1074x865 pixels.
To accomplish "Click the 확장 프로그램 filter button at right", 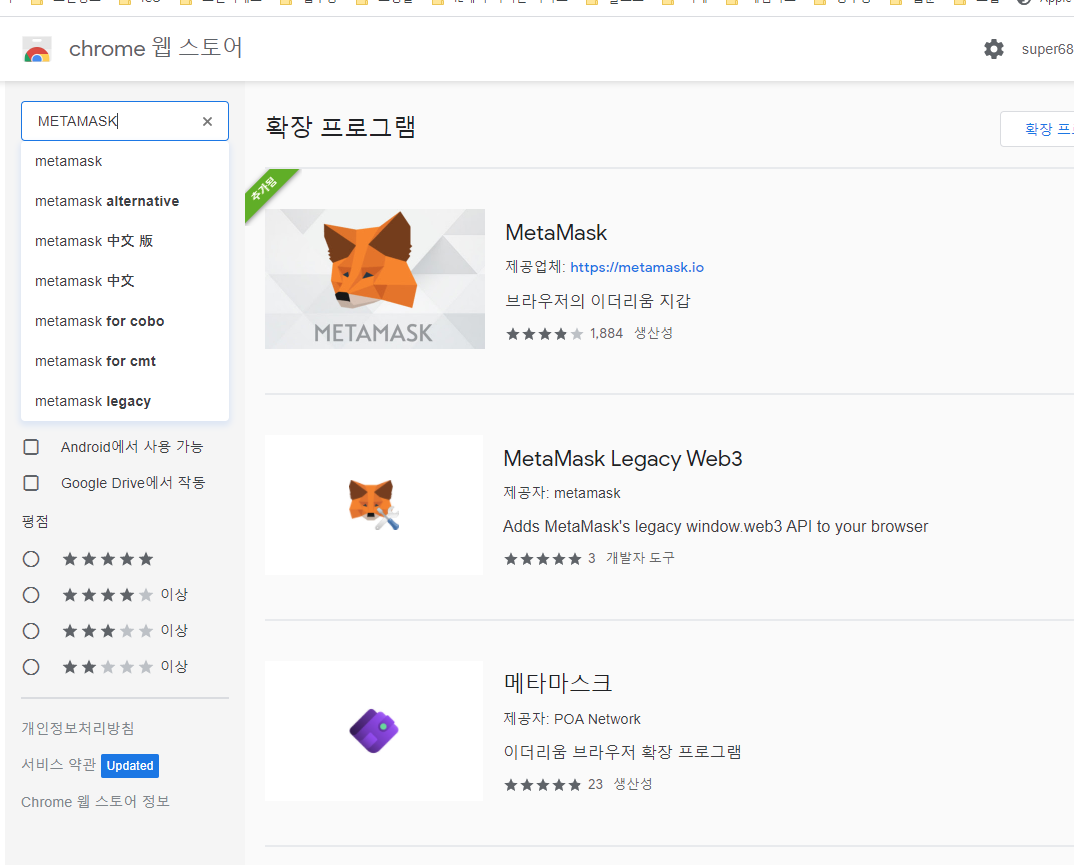I will click(1037, 129).
